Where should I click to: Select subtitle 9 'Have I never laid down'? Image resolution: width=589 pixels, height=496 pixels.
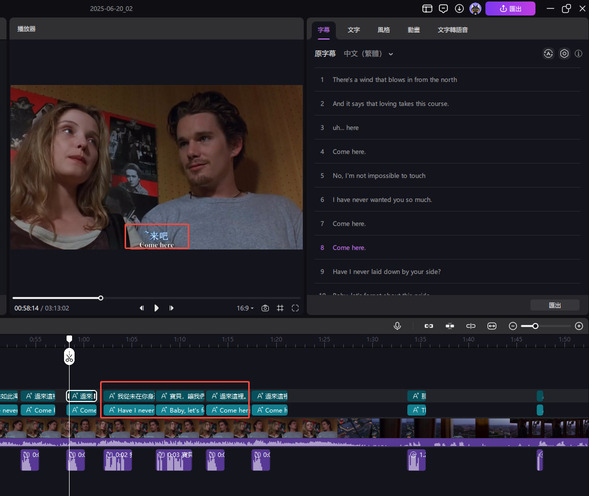448,272
